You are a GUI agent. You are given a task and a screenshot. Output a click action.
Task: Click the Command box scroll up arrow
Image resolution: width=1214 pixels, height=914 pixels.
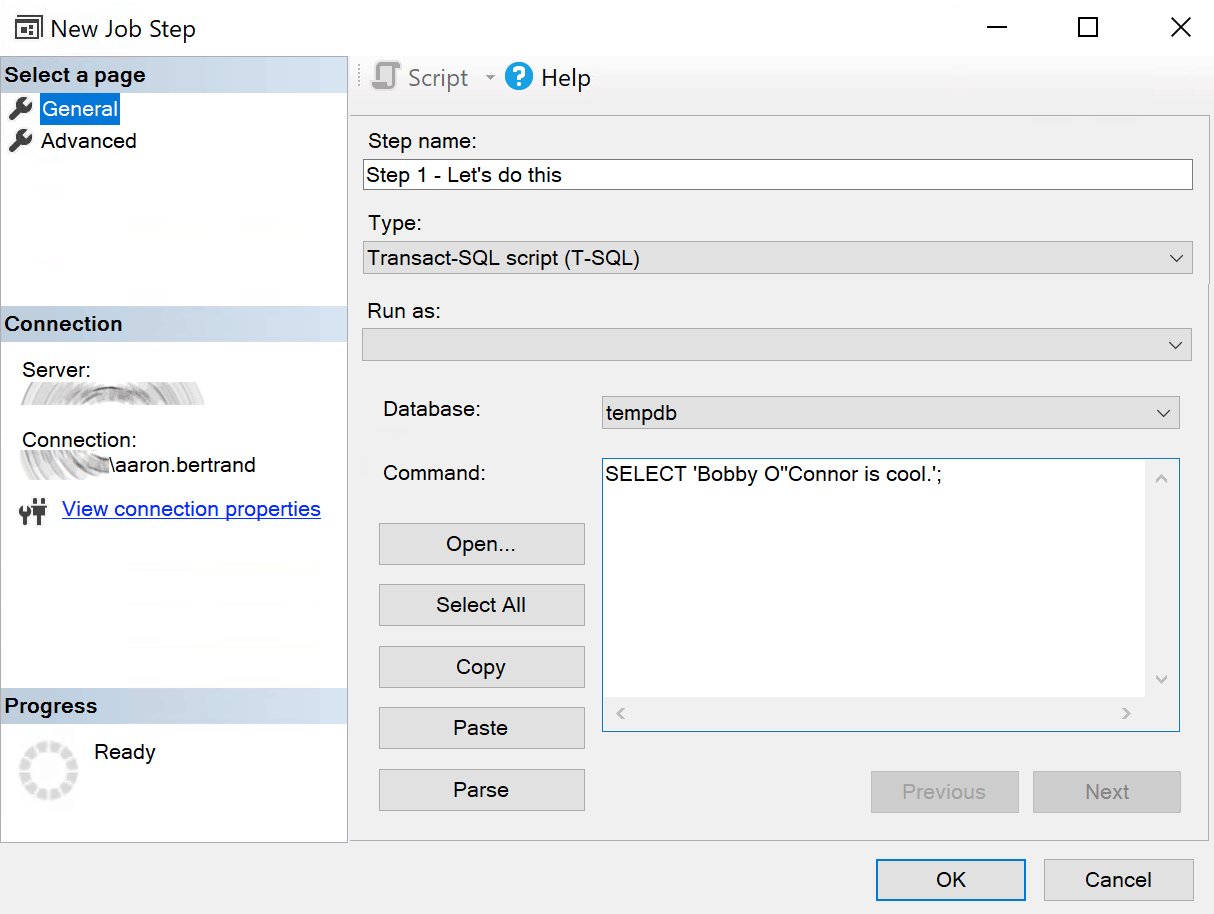tap(1161, 479)
